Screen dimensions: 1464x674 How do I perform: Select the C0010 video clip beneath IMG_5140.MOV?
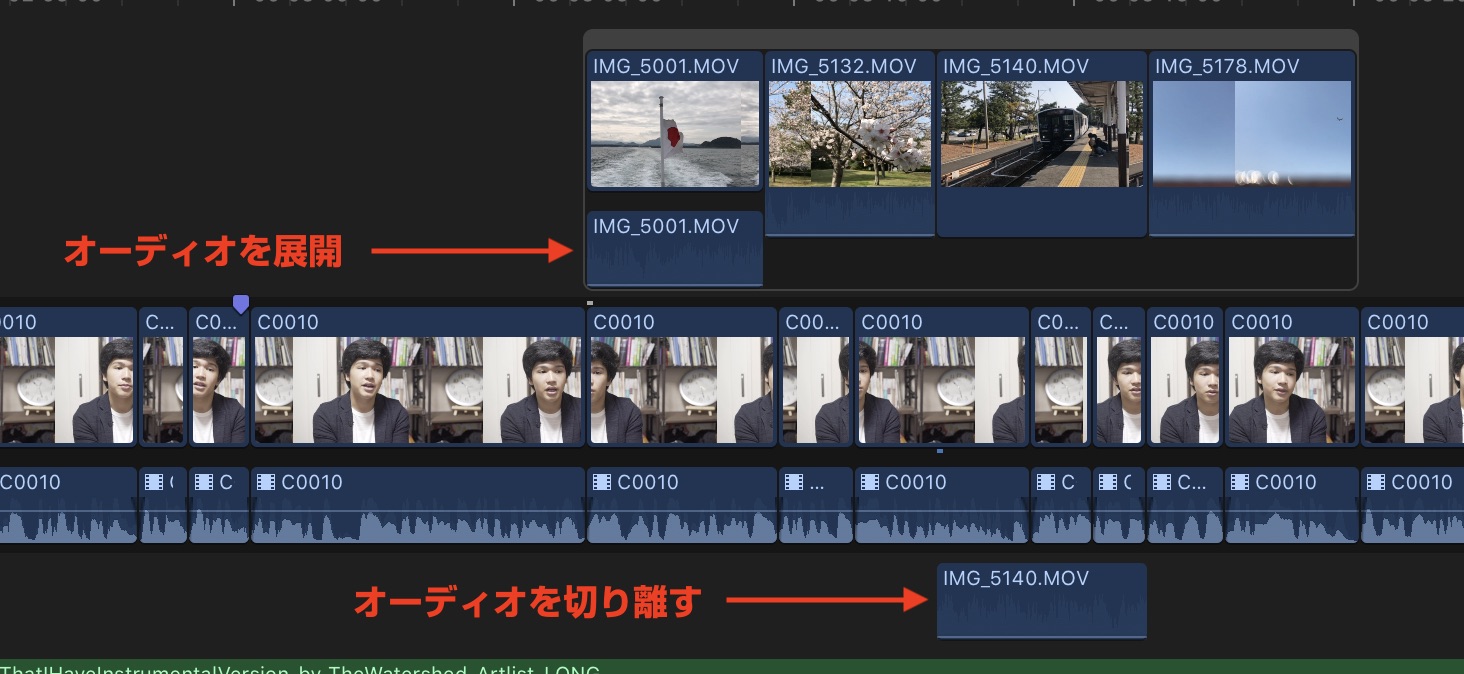942,377
